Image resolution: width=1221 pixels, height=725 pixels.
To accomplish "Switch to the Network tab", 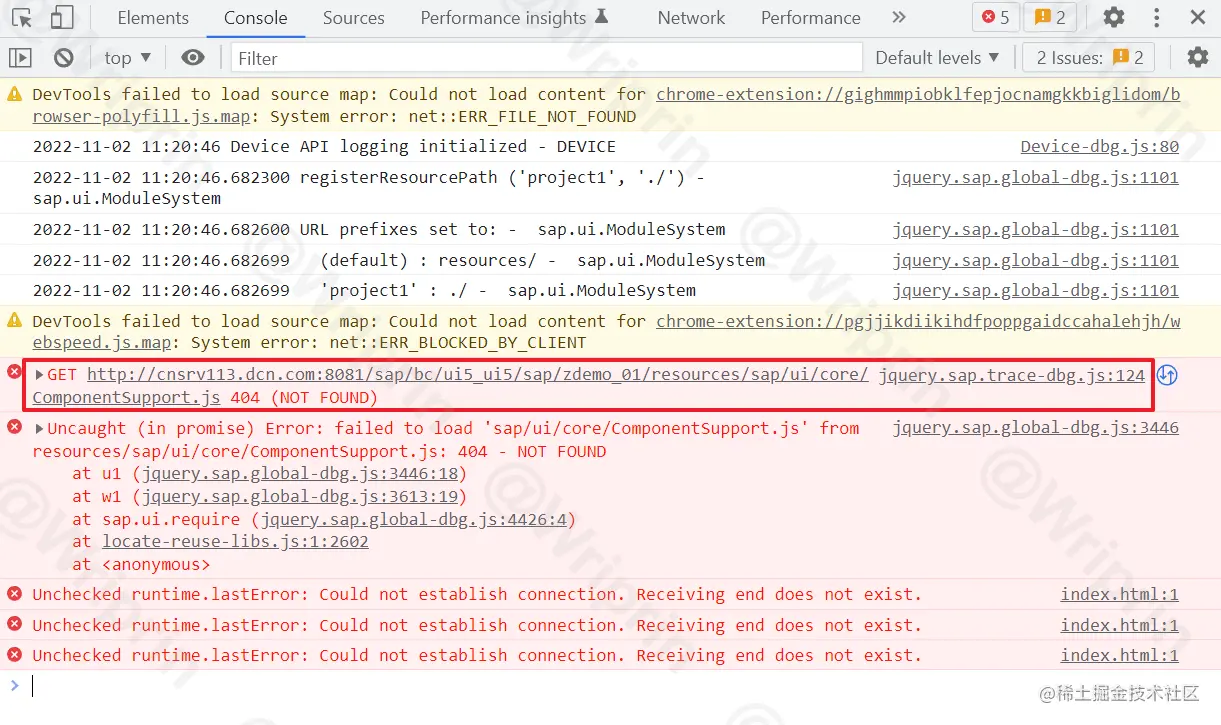I will [691, 17].
